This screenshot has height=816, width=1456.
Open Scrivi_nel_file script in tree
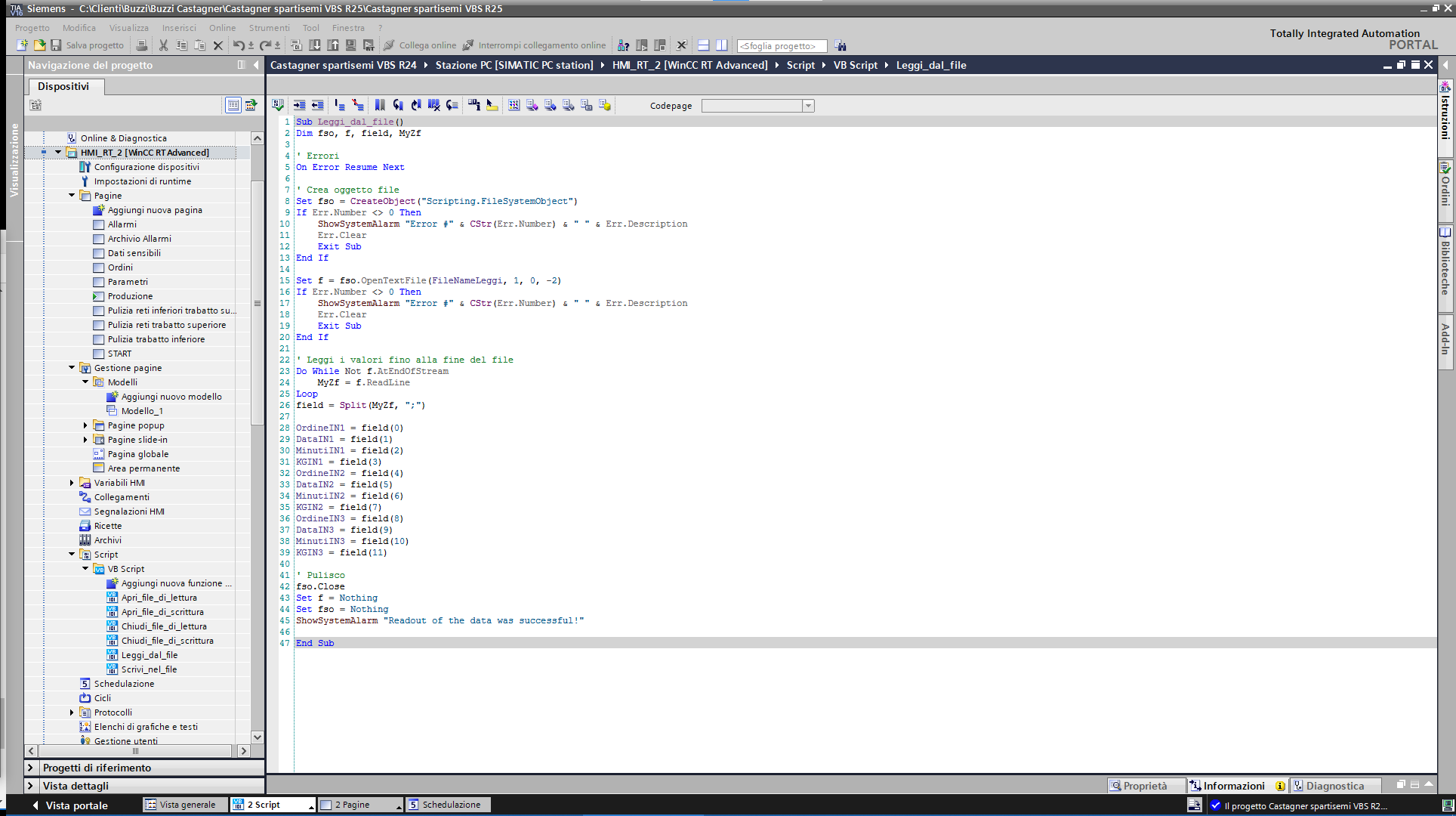click(149, 669)
